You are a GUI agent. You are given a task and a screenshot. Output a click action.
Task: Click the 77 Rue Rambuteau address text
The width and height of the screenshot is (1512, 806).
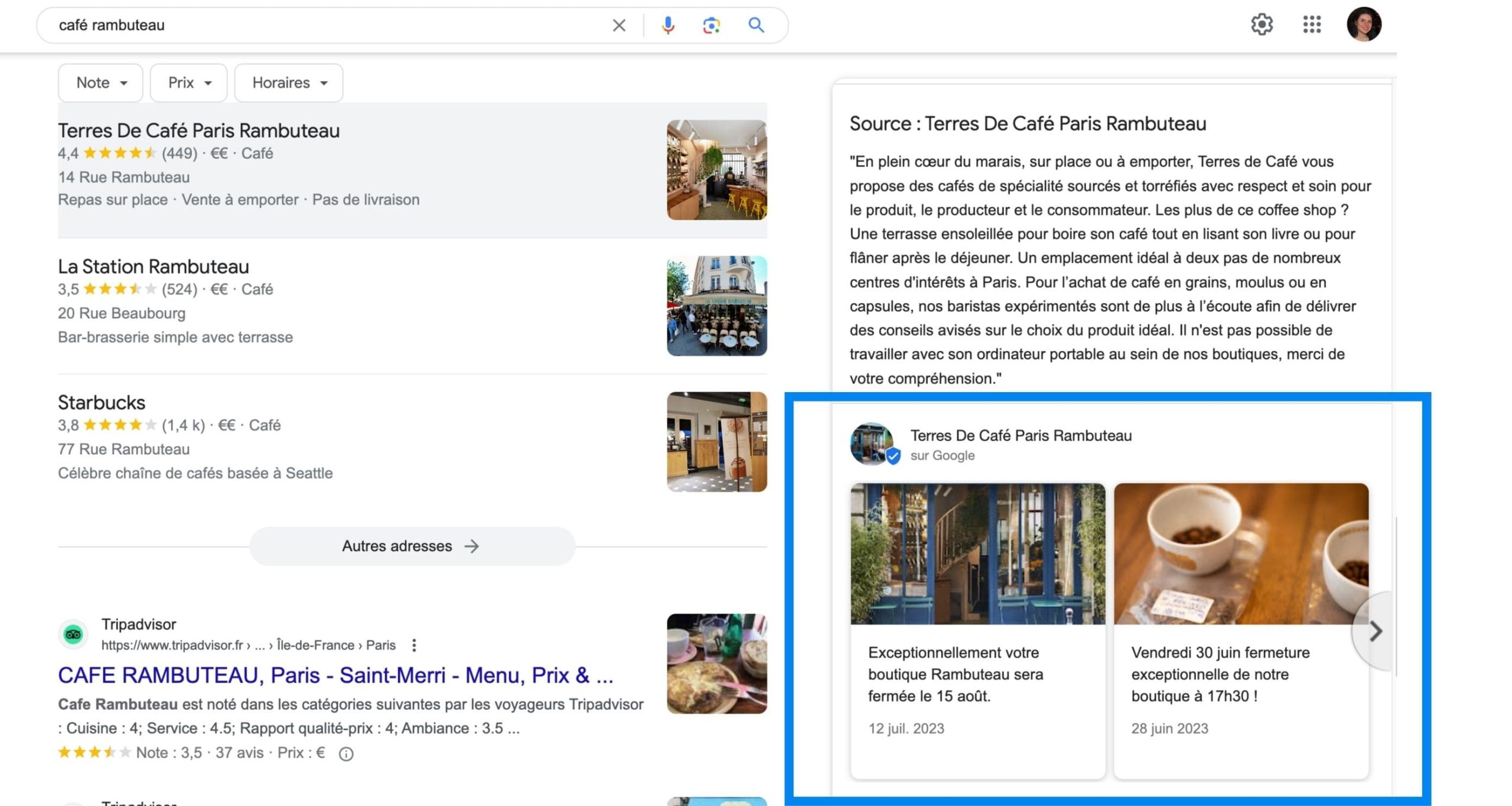pos(123,449)
